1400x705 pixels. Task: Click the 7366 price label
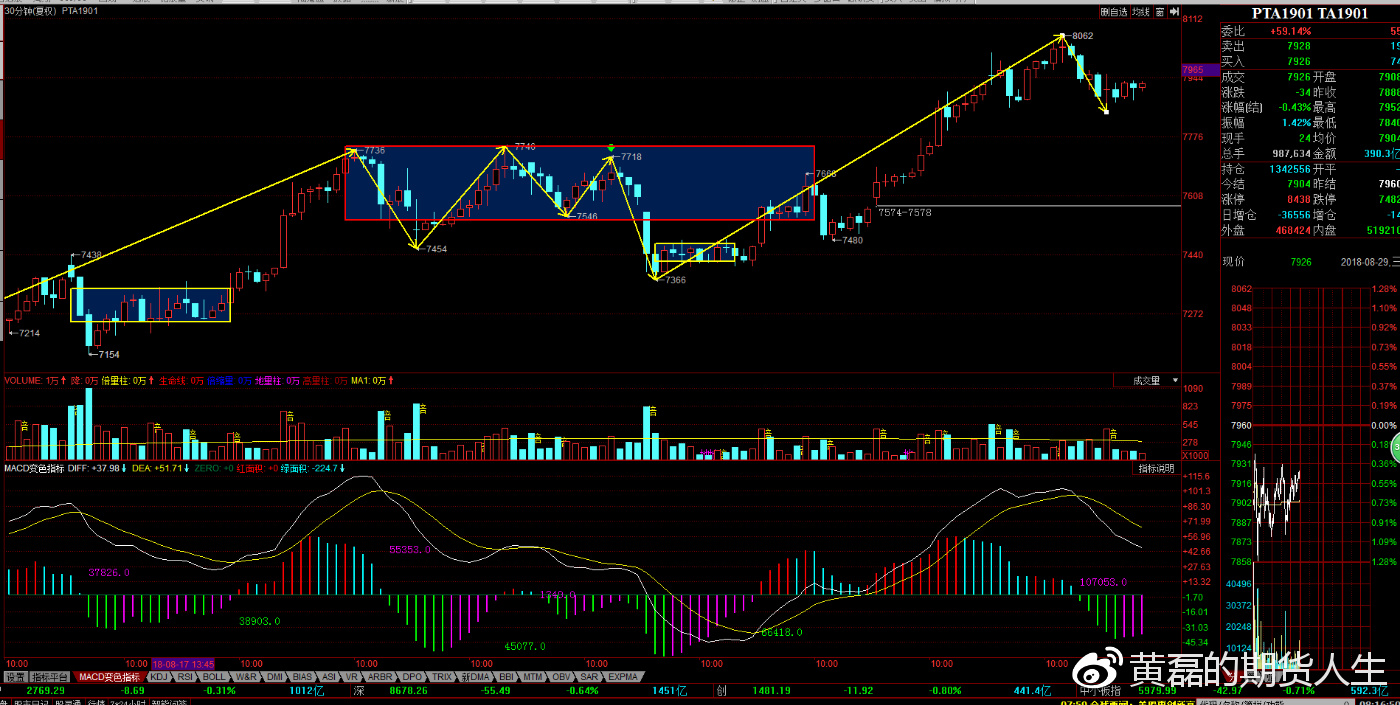pos(674,280)
